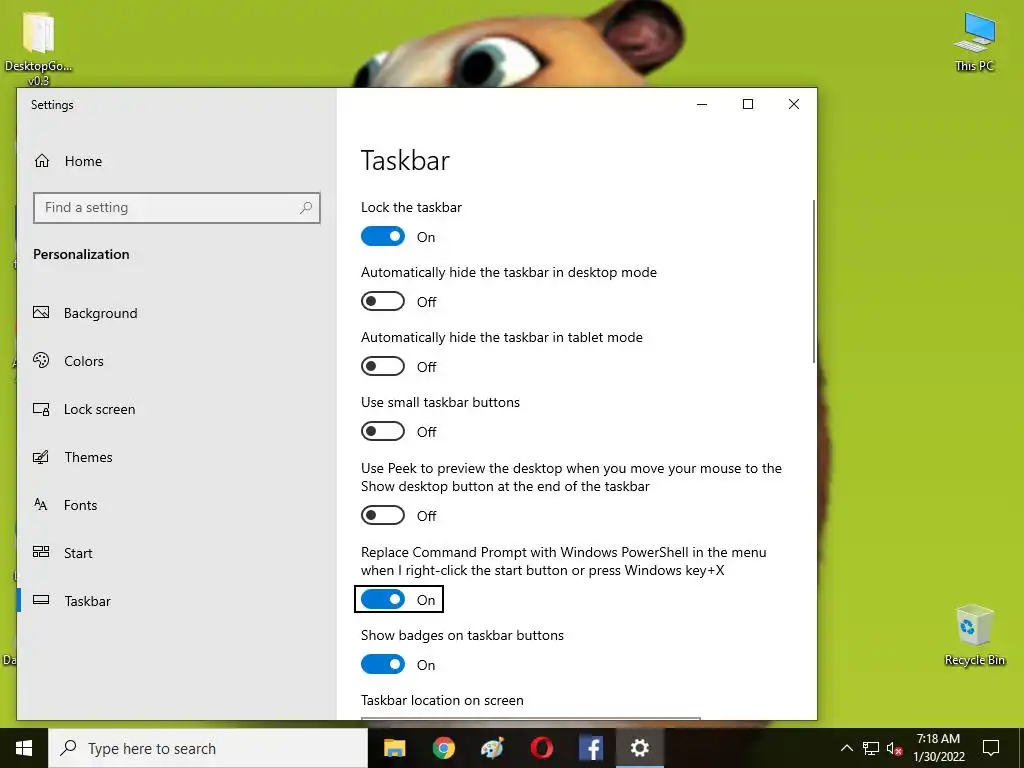
Task: Minimize the Settings window
Action: coord(702,104)
